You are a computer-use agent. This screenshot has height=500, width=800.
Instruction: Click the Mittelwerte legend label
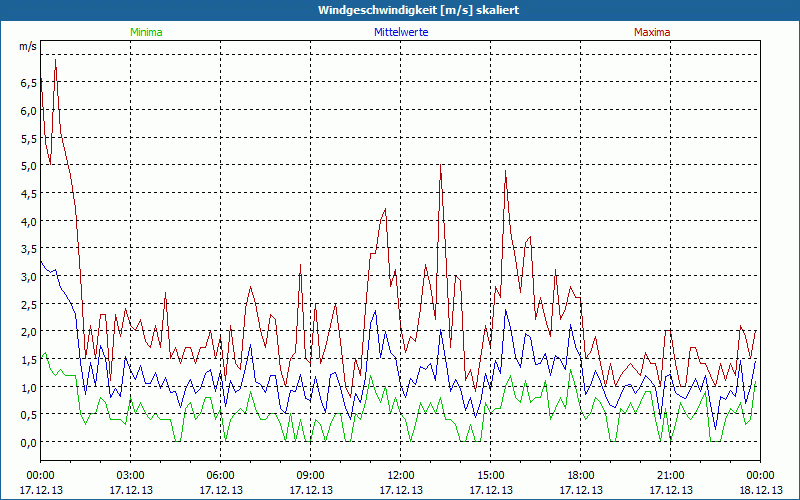(401, 32)
